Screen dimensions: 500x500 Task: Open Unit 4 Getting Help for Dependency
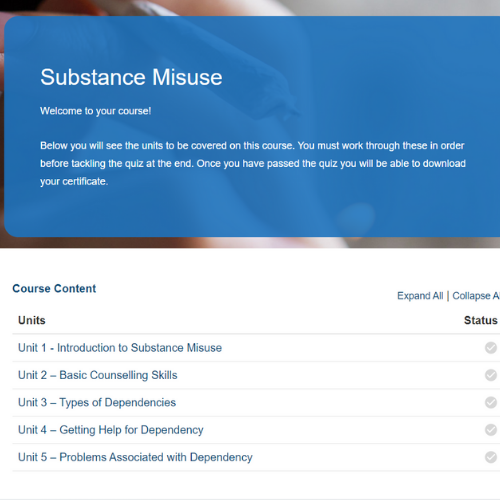click(111, 430)
